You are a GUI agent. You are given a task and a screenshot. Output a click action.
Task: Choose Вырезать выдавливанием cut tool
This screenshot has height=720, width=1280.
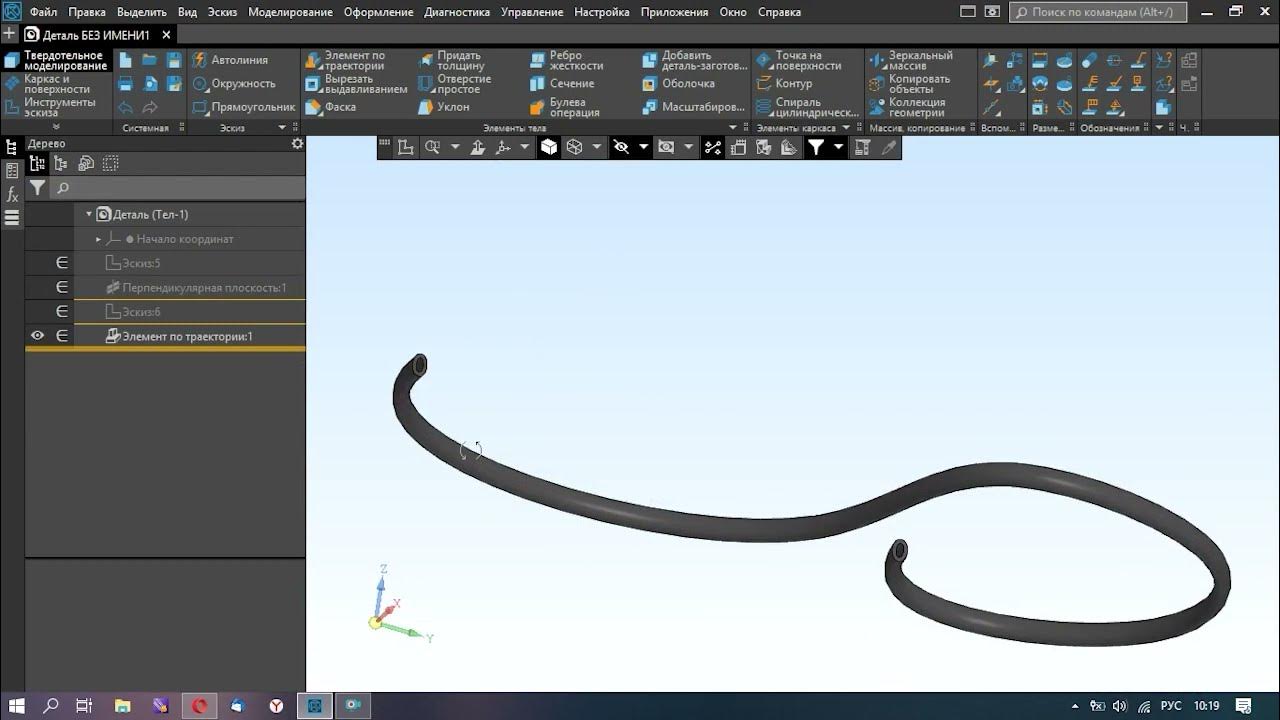[356, 83]
